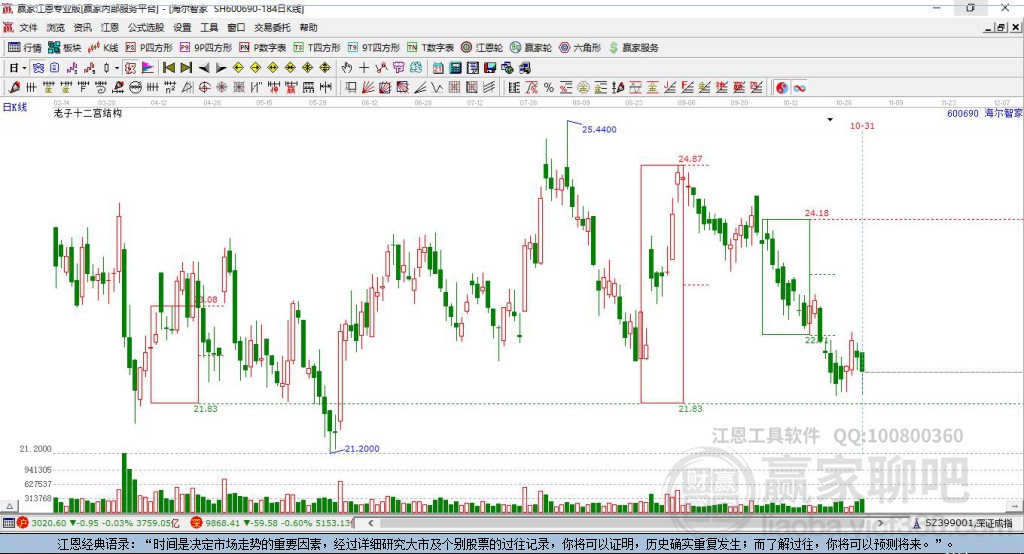Select the circled-crosshair target drawing tool
This screenshot has width=1024, height=554.
pyautogui.click(x=204, y=88)
